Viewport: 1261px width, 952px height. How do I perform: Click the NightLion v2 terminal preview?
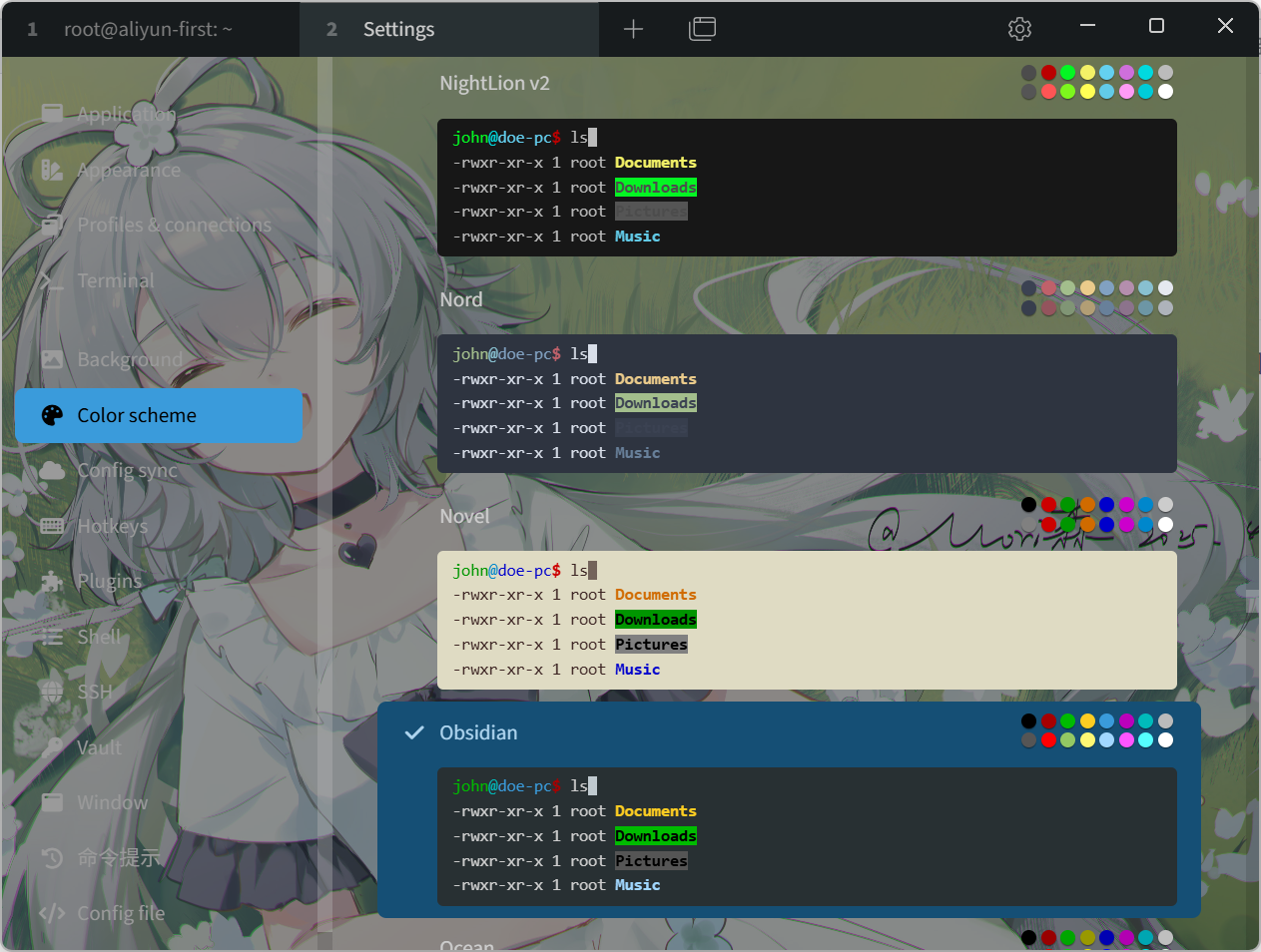pos(807,188)
